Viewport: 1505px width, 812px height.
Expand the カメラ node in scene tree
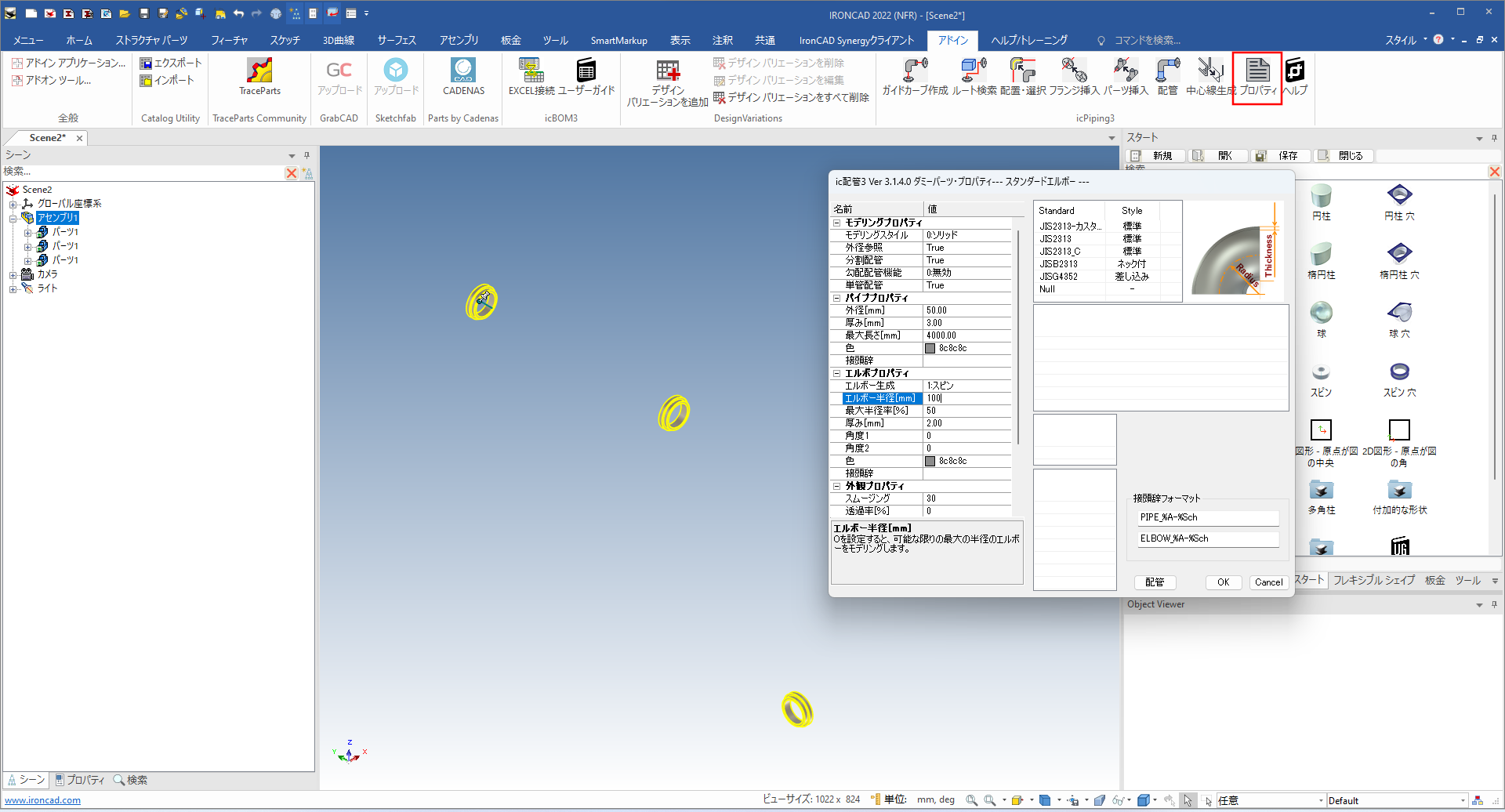13,275
